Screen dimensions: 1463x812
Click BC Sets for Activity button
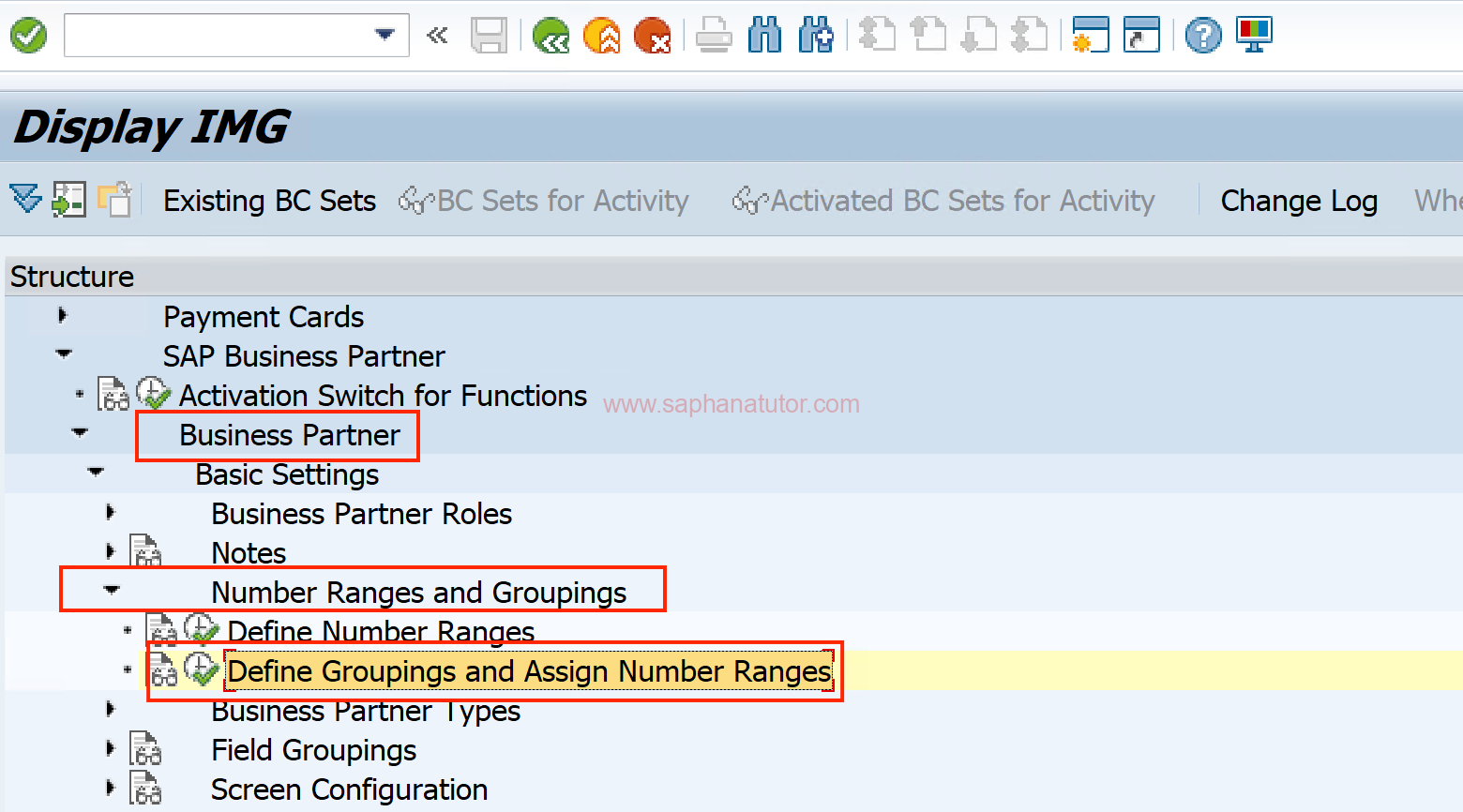pyautogui.click(x=544, y=201)
